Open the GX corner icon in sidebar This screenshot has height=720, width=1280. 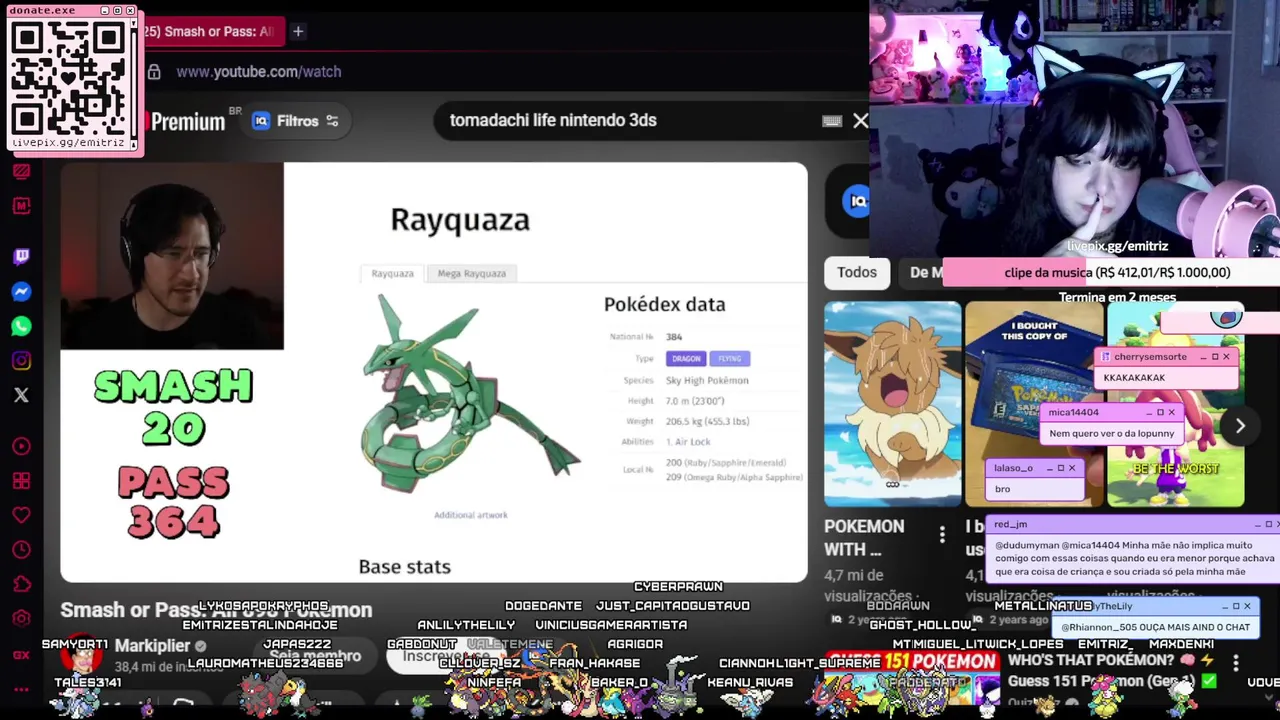pyautogui.click(x=21, y=655)
